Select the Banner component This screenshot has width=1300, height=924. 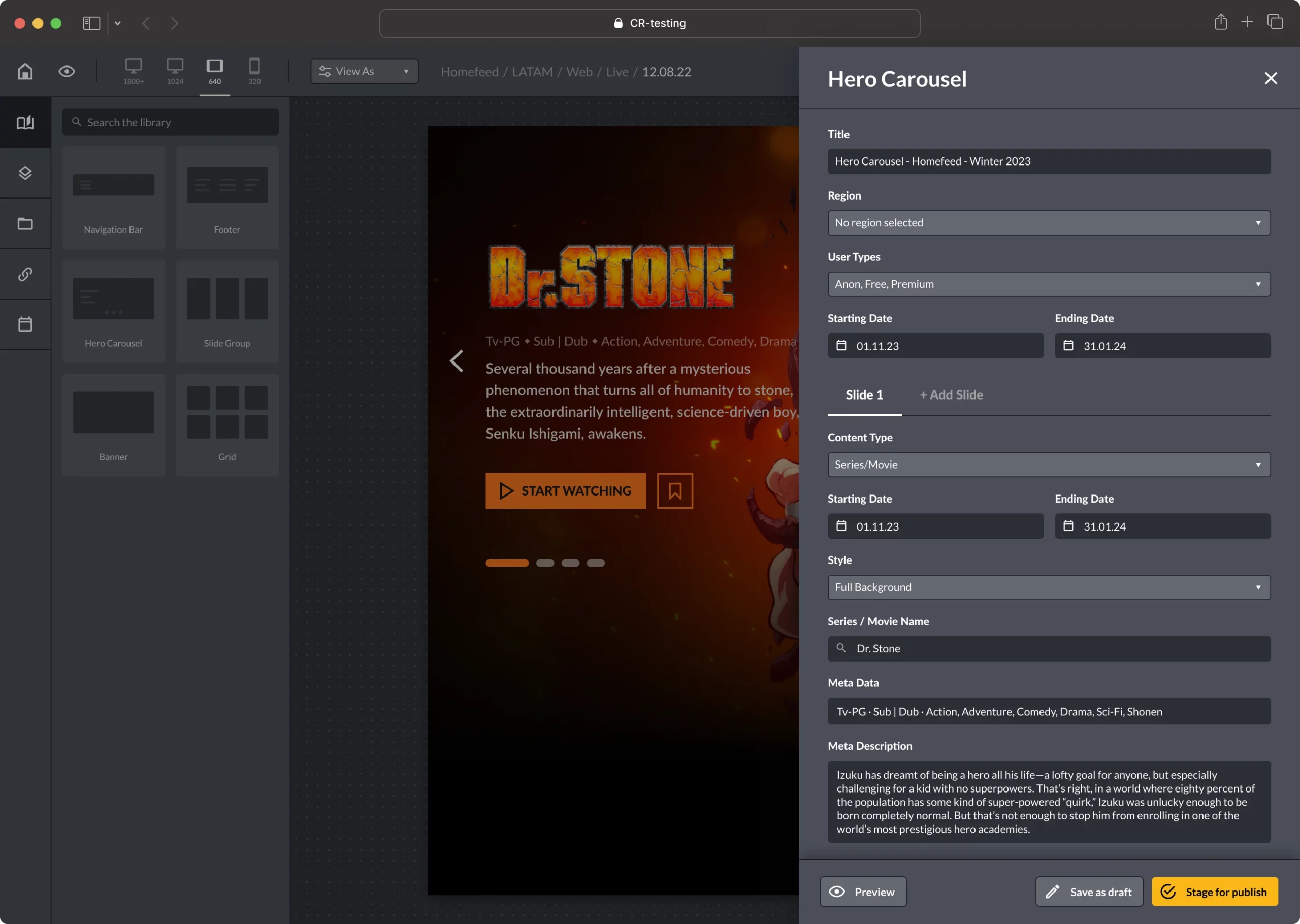[113, 425]
